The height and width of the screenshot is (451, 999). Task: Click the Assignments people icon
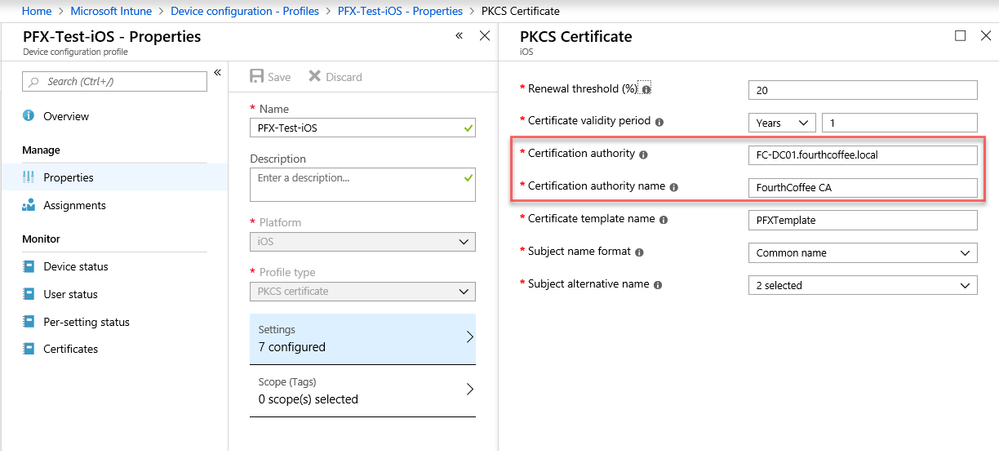(28, 206)
